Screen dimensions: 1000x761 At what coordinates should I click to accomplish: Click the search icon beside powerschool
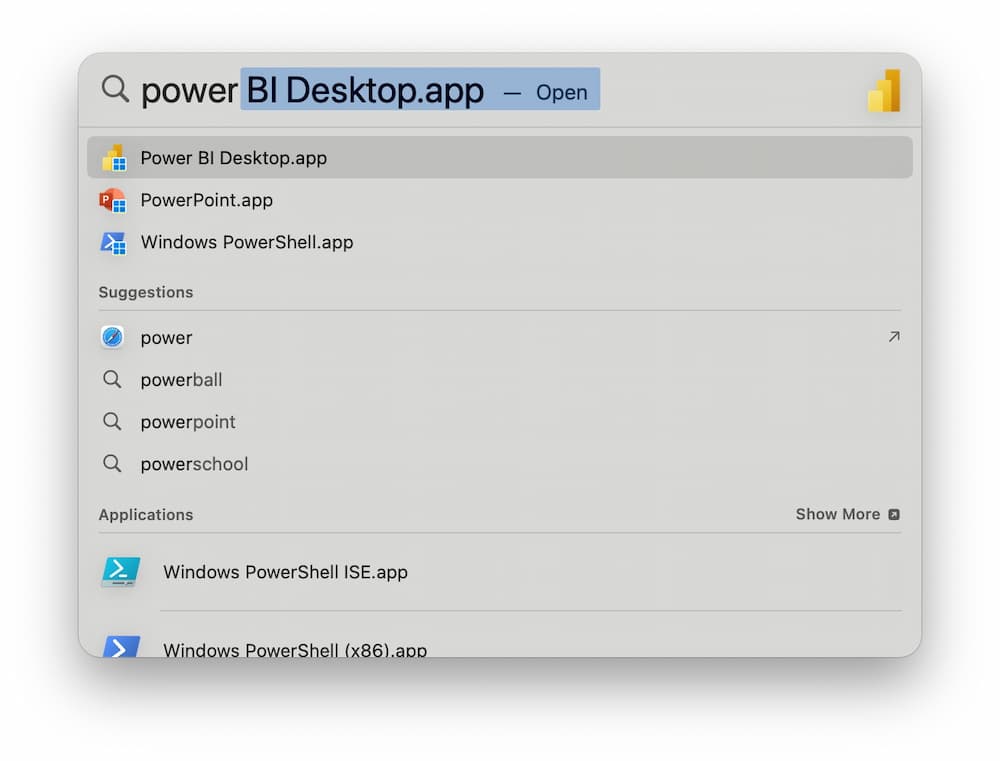112,463
